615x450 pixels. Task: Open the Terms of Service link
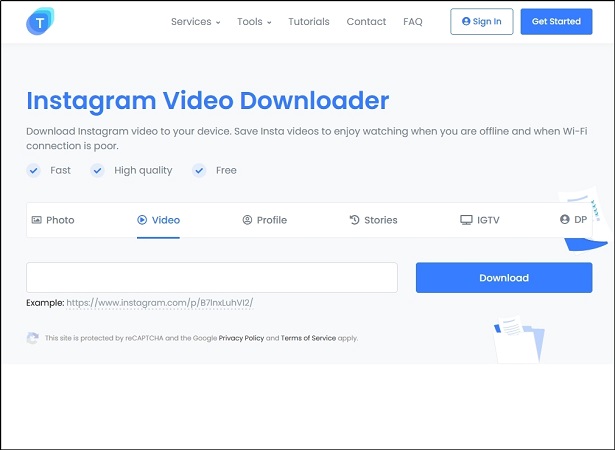pyautogui.click(x=308, y=338)
